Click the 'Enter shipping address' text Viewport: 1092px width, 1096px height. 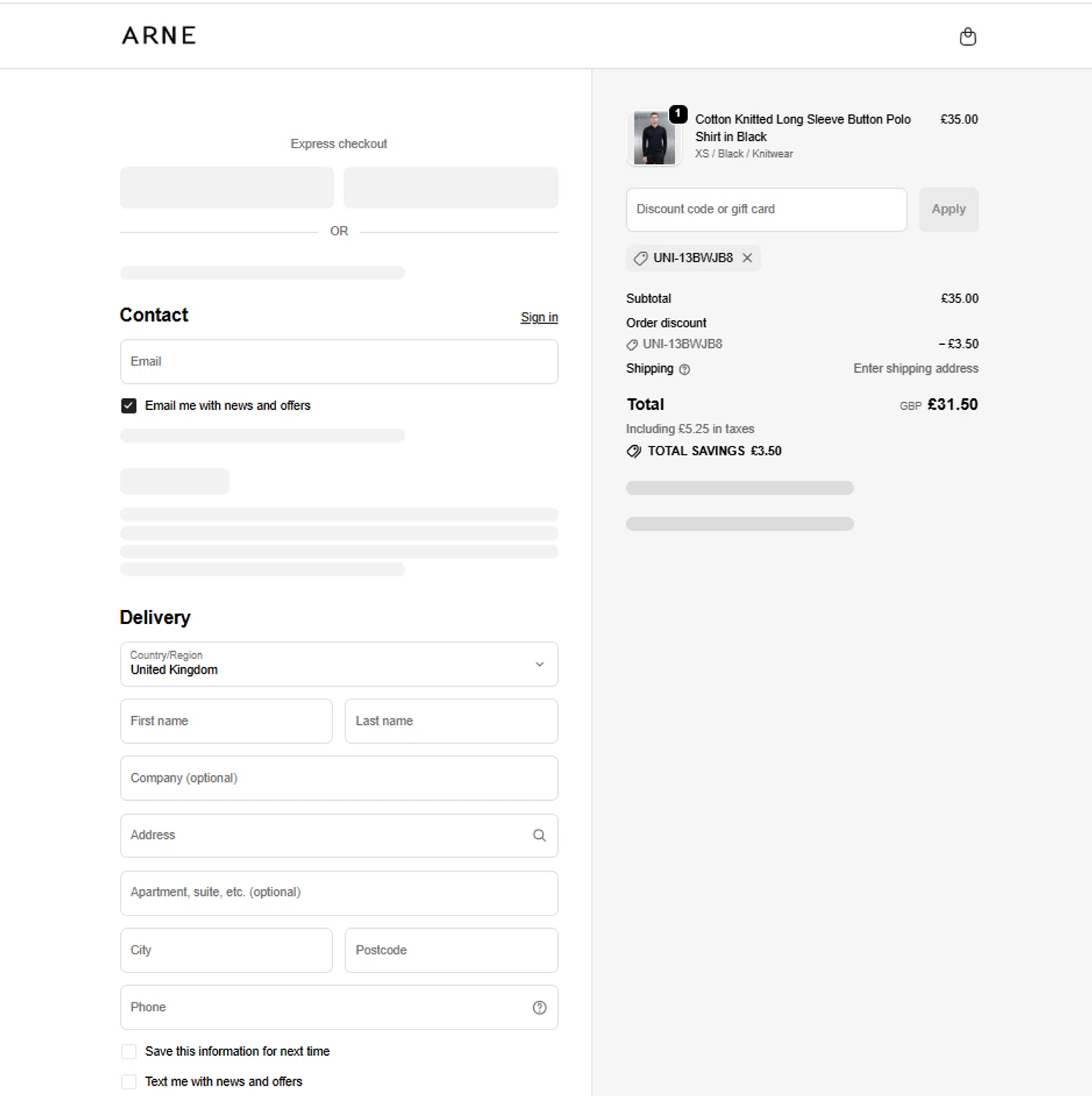[x=915, y=368]
